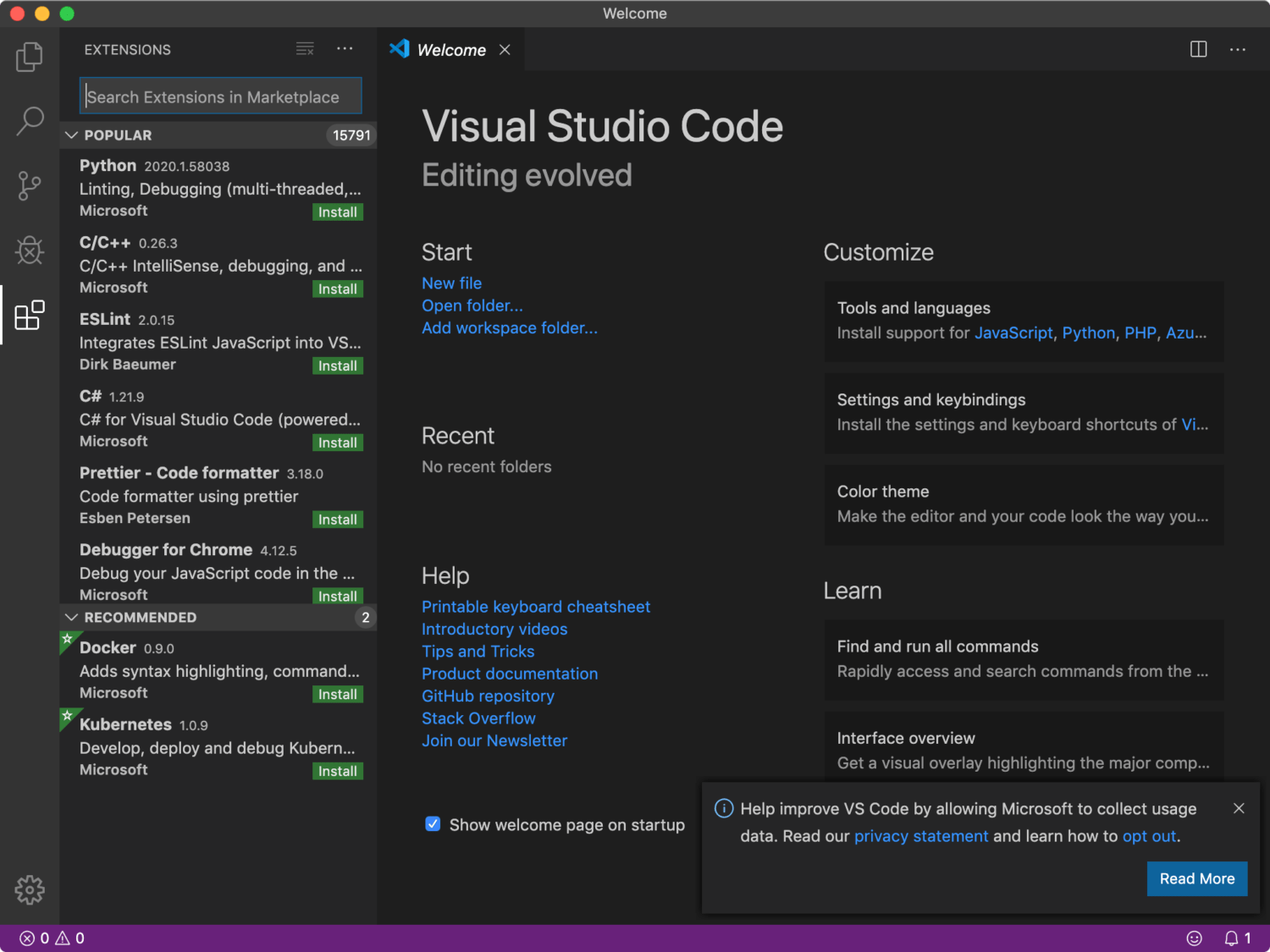The width and height of the screenshot is (1270, 952).
Task: Clear extensions search results icon
Action: [305, 49]
